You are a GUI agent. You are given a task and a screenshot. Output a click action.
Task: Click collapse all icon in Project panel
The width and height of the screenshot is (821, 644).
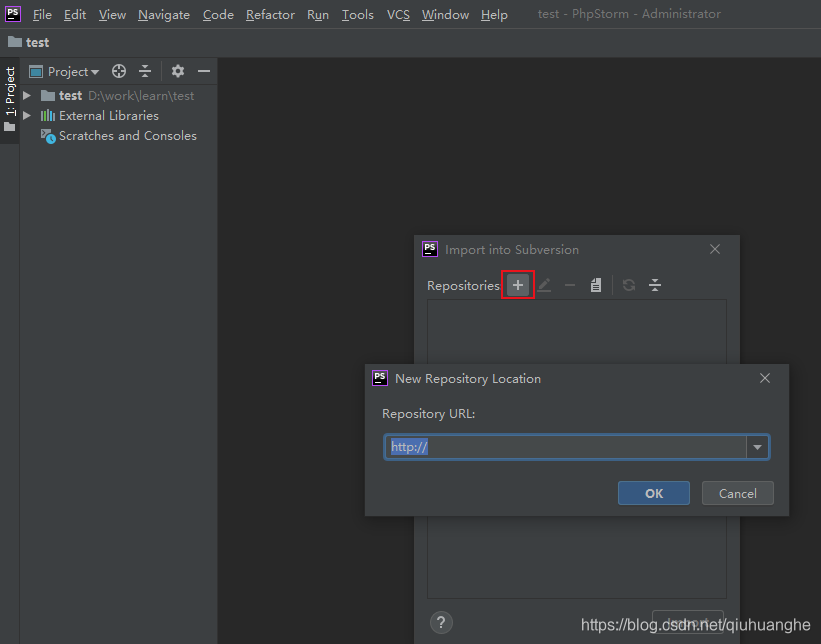click(x=145, y=71)
